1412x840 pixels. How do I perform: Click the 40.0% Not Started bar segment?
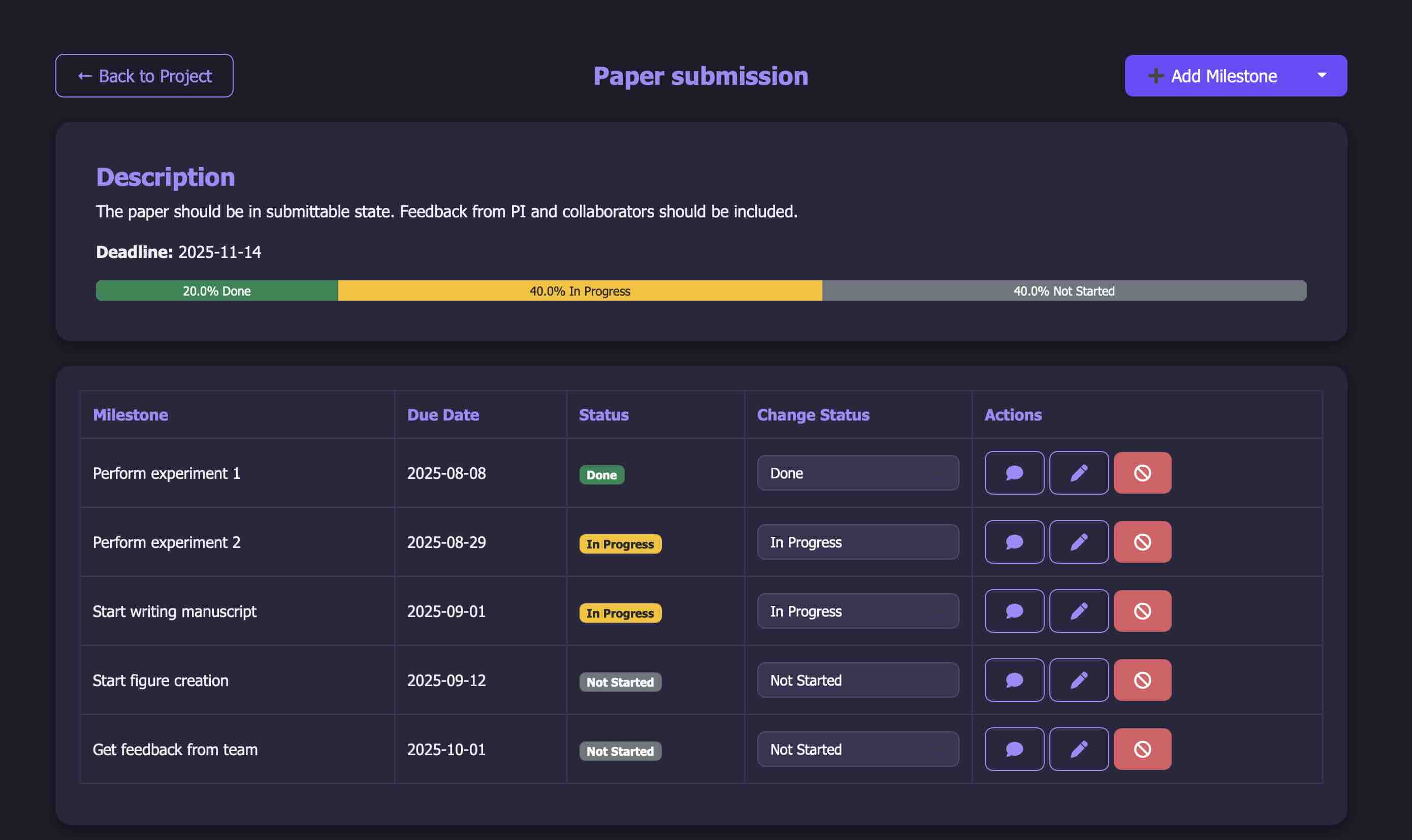[x=1064, y=290]
